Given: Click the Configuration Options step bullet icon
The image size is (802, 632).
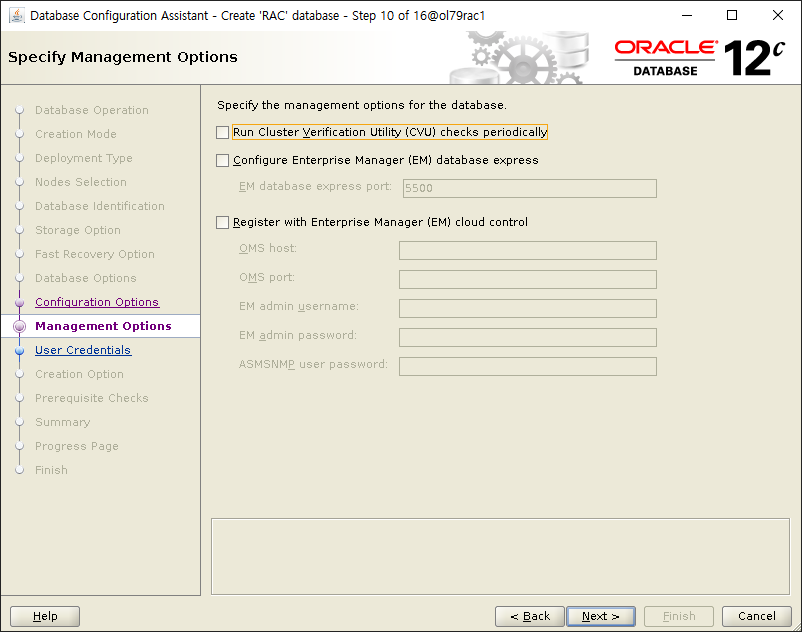Looking at the screenshot, I should pyautogui.click(x=19, y=302).
